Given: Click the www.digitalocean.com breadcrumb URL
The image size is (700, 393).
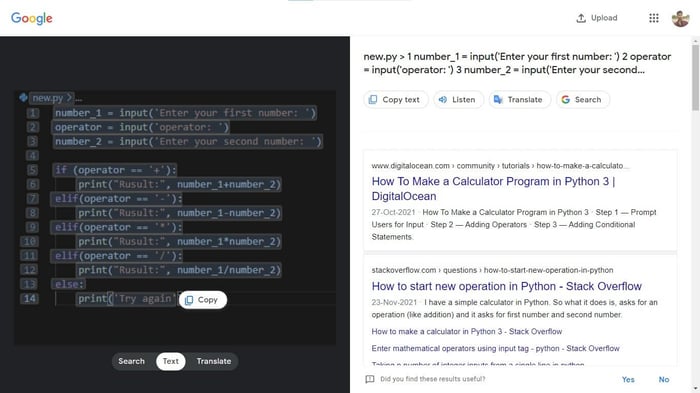Looking at the screenshot, I should pos(500,166).
